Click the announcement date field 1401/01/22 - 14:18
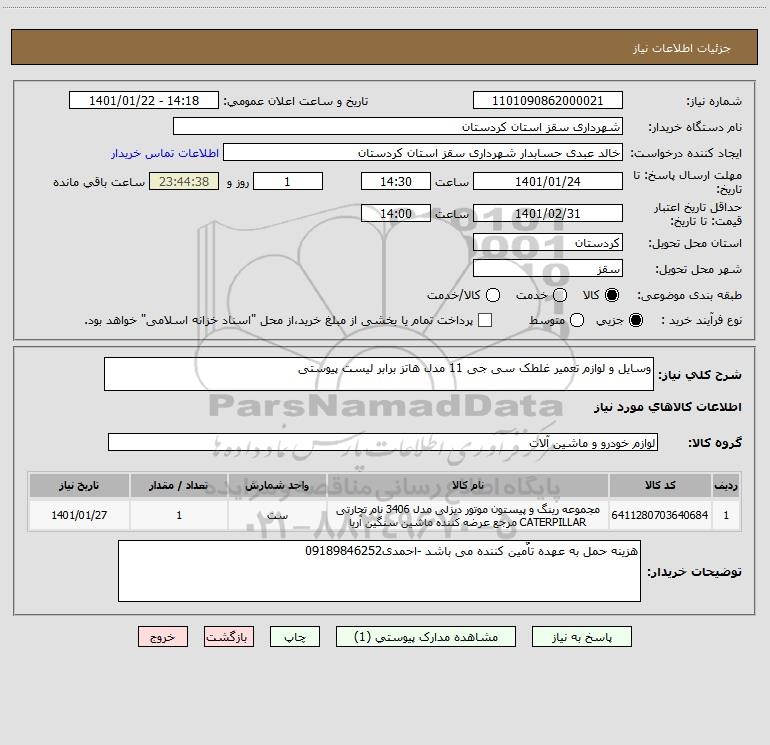The image size is (770, 745). click(144, 100)
